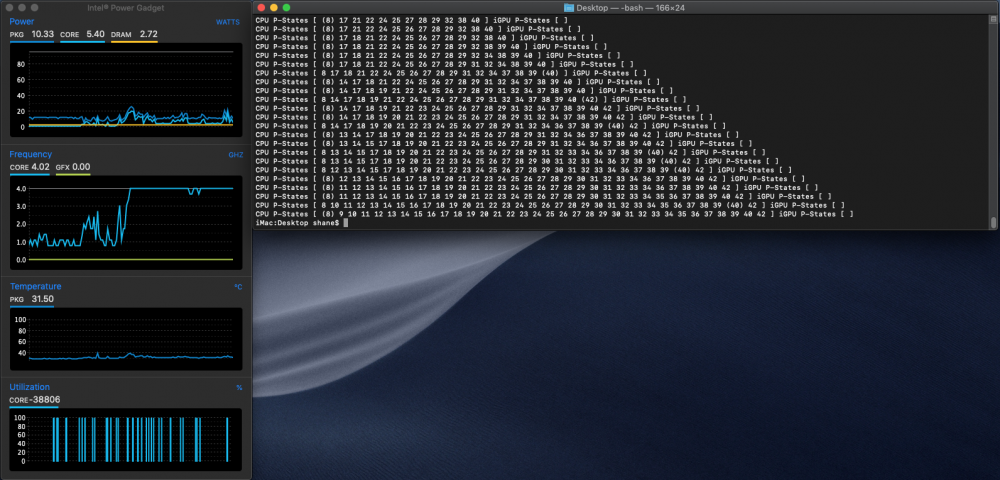Click the "°C" unit label
The width and height of the screenshot is (1000, 480).
pyautogui.click(x=238, y=287)
